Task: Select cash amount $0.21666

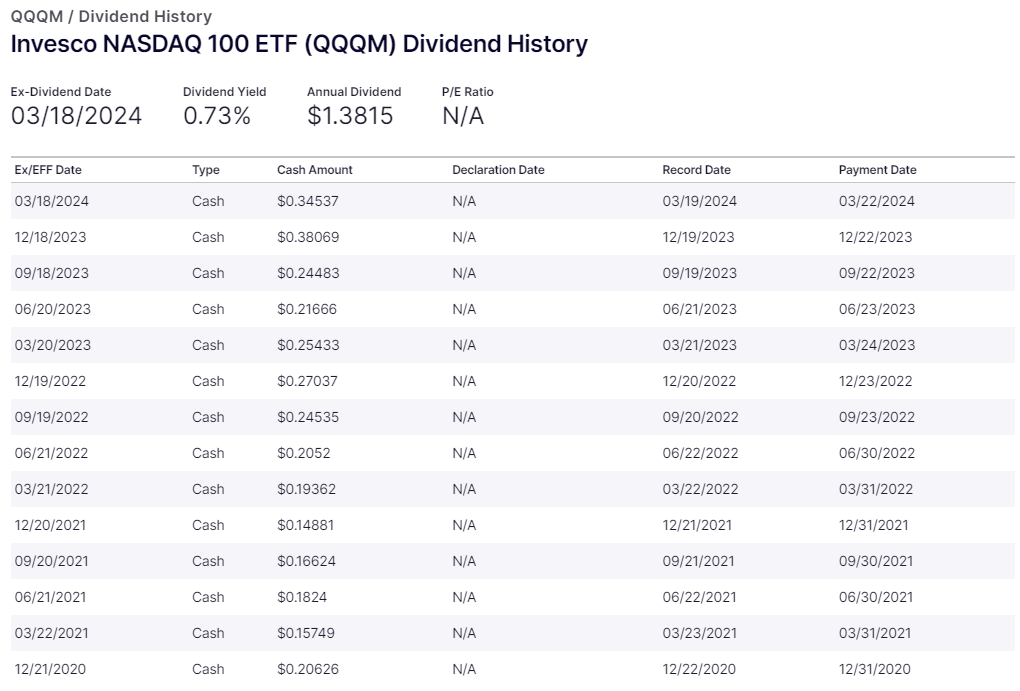Action: (x=307, y=309)
